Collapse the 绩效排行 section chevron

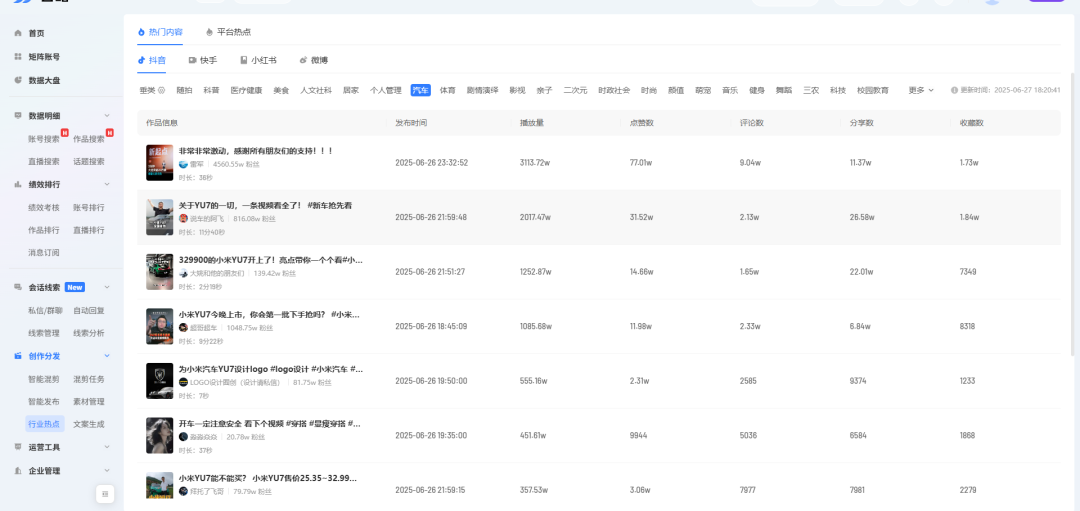(x=107, y=184)
